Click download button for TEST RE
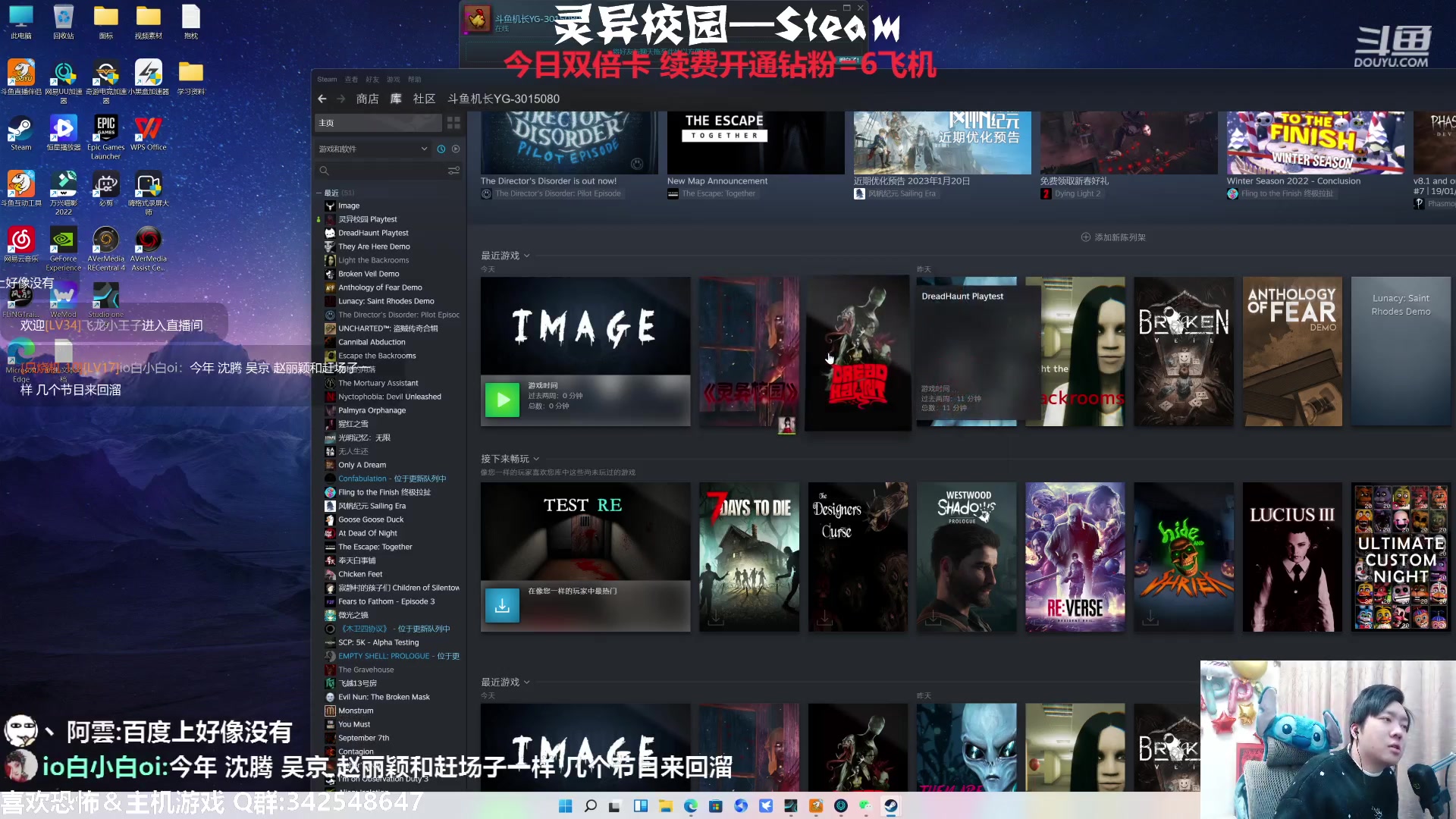 (x=502, y=605)
